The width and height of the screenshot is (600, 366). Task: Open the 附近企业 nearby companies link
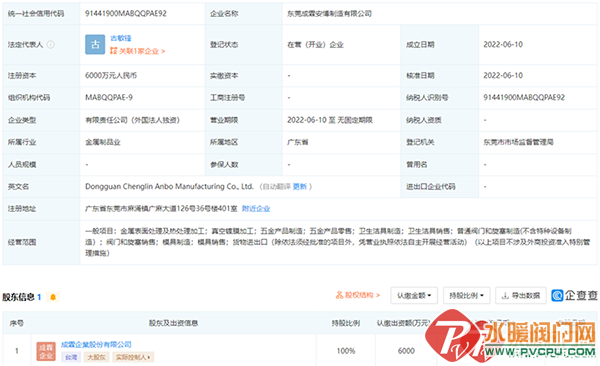click(x=256, y=209)
